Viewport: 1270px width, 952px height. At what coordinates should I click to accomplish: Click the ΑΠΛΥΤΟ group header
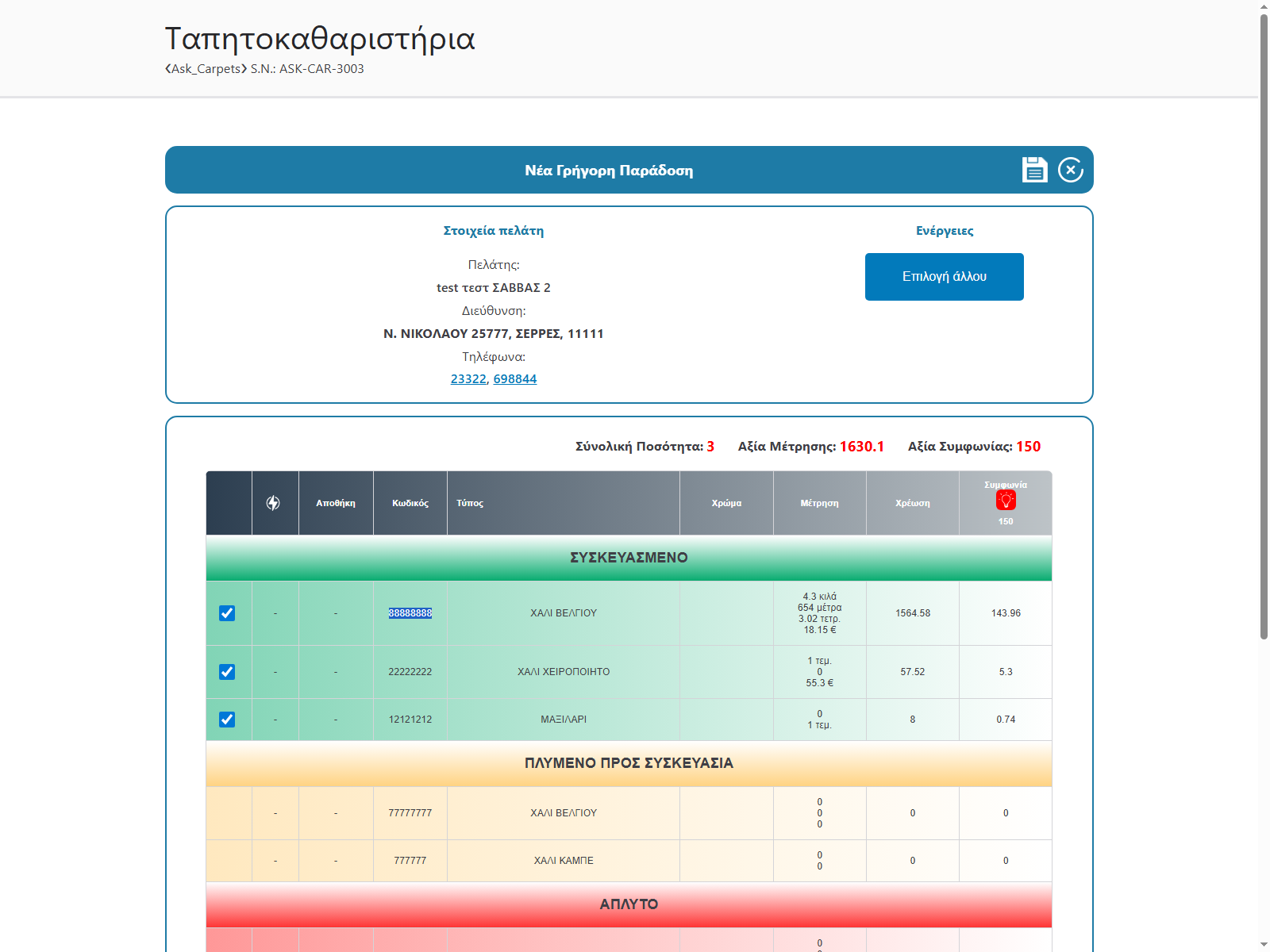629,904
